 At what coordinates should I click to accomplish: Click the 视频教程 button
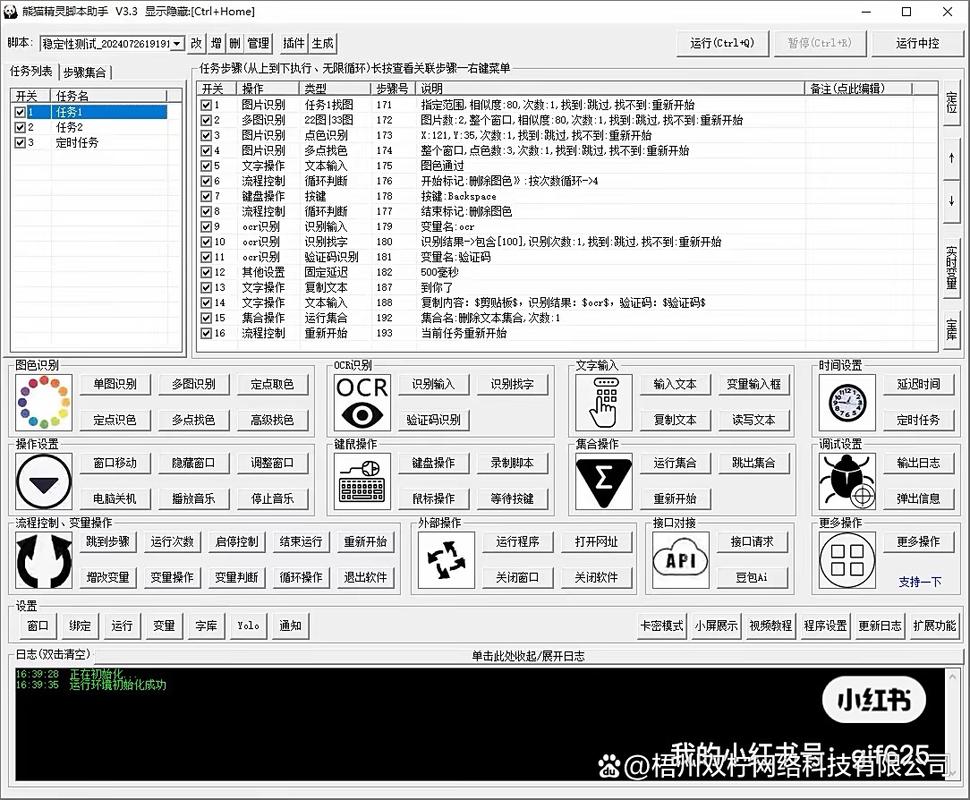(x=770, y=626)
